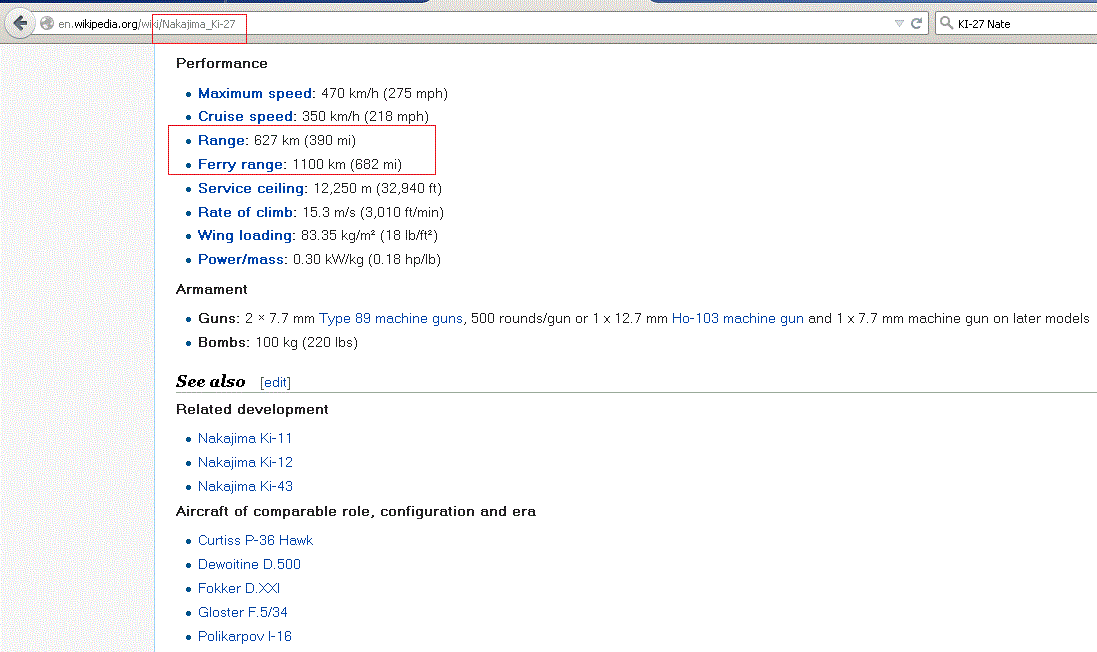
Task: Click the 0.30 kW/kg value
Action: [328, 260]
